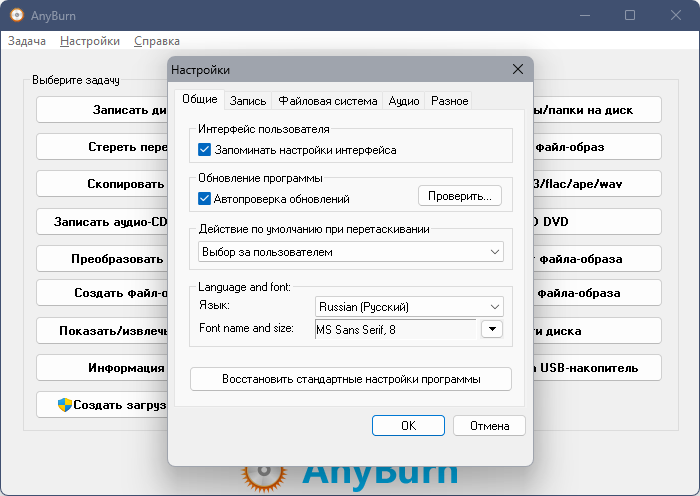
Task: Click the right-column DVD button
Action: point(597,221)
